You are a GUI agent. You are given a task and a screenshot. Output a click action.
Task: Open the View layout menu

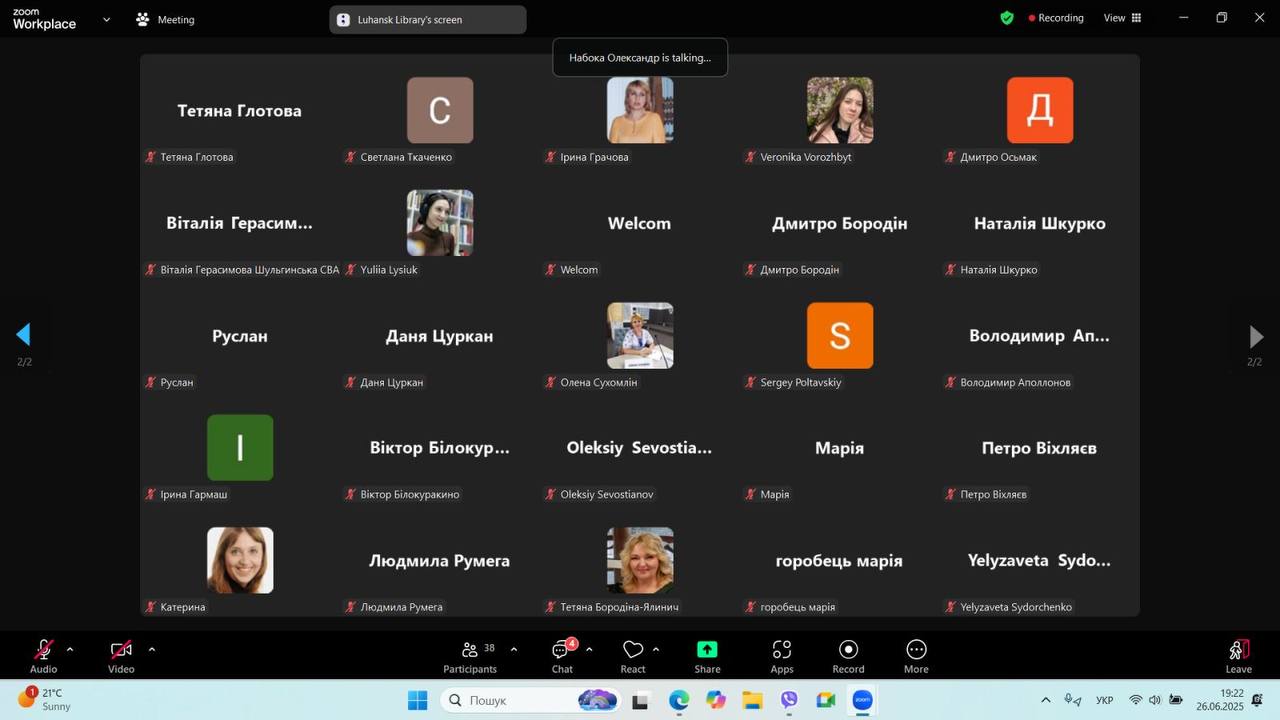coord(1122,18)
